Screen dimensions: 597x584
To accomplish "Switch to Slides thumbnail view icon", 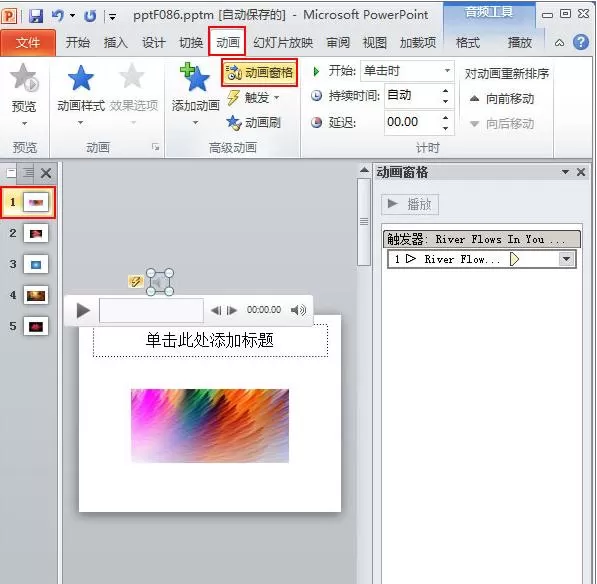I will pos(11,173).
